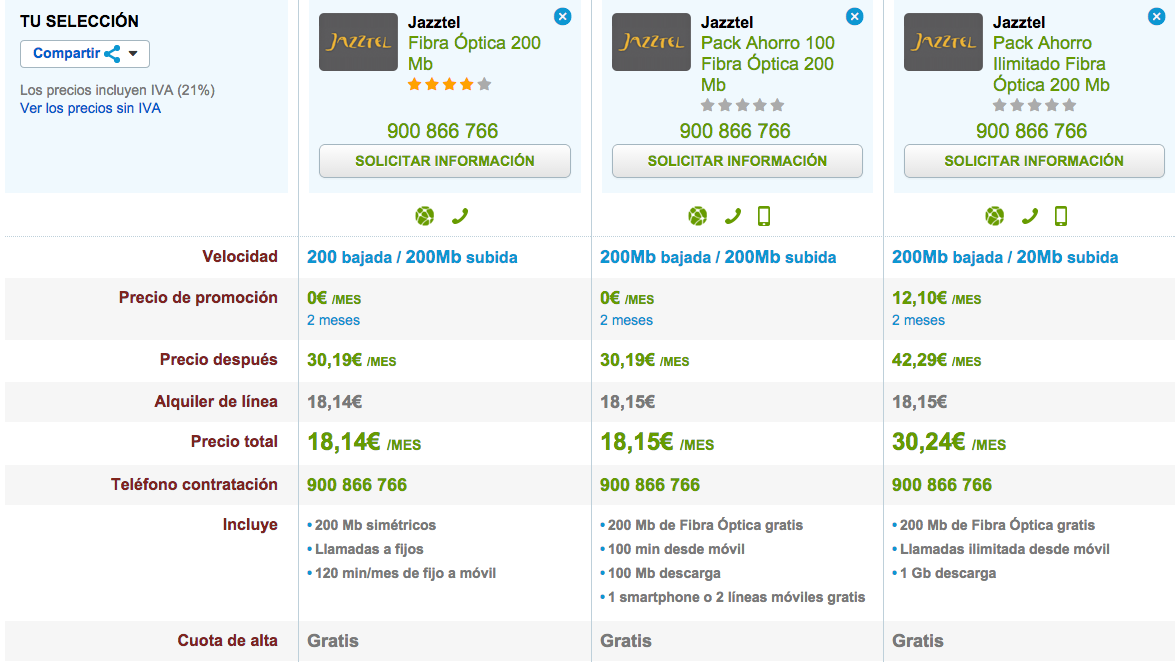Click promo price '12,10€ /MES'
The height and width of the screenshot is (662, 1175).
coord(937,298)
